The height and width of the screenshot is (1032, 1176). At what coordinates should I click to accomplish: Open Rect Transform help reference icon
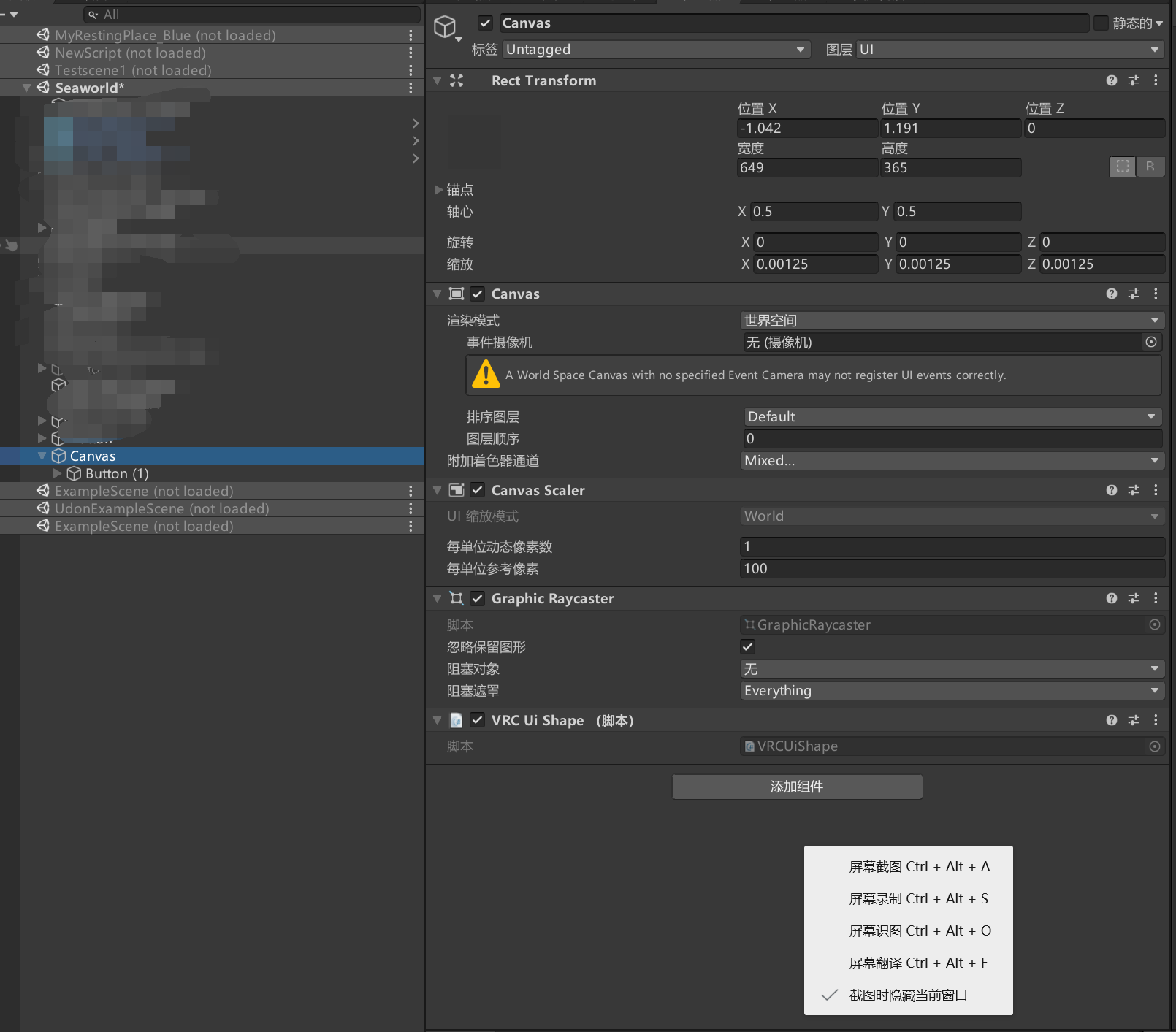(1111, 80)
